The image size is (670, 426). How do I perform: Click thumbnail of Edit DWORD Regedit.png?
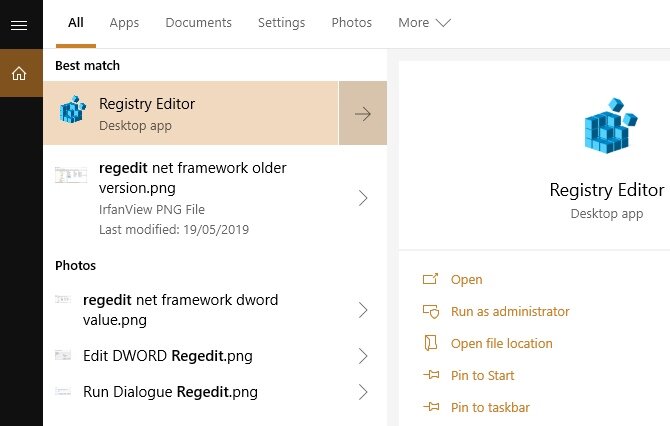[63, 355]
